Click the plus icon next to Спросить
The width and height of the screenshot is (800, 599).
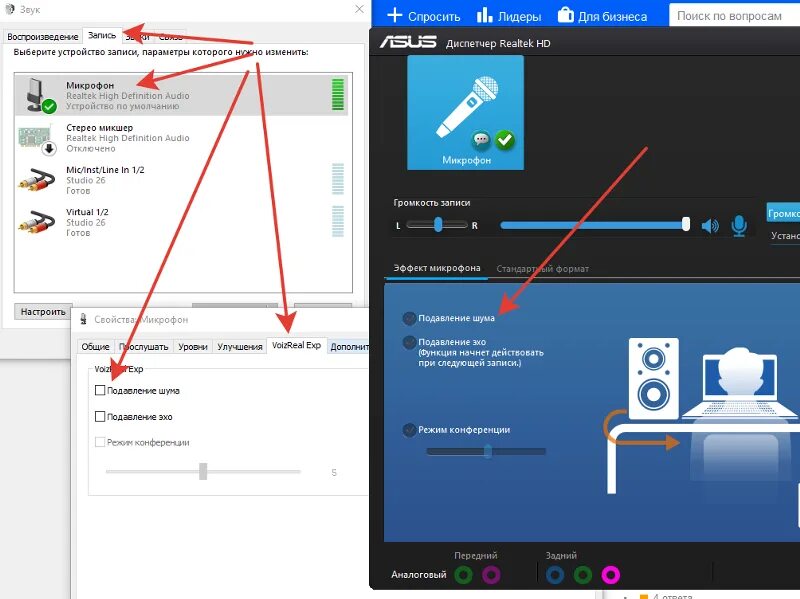(394, 15)
